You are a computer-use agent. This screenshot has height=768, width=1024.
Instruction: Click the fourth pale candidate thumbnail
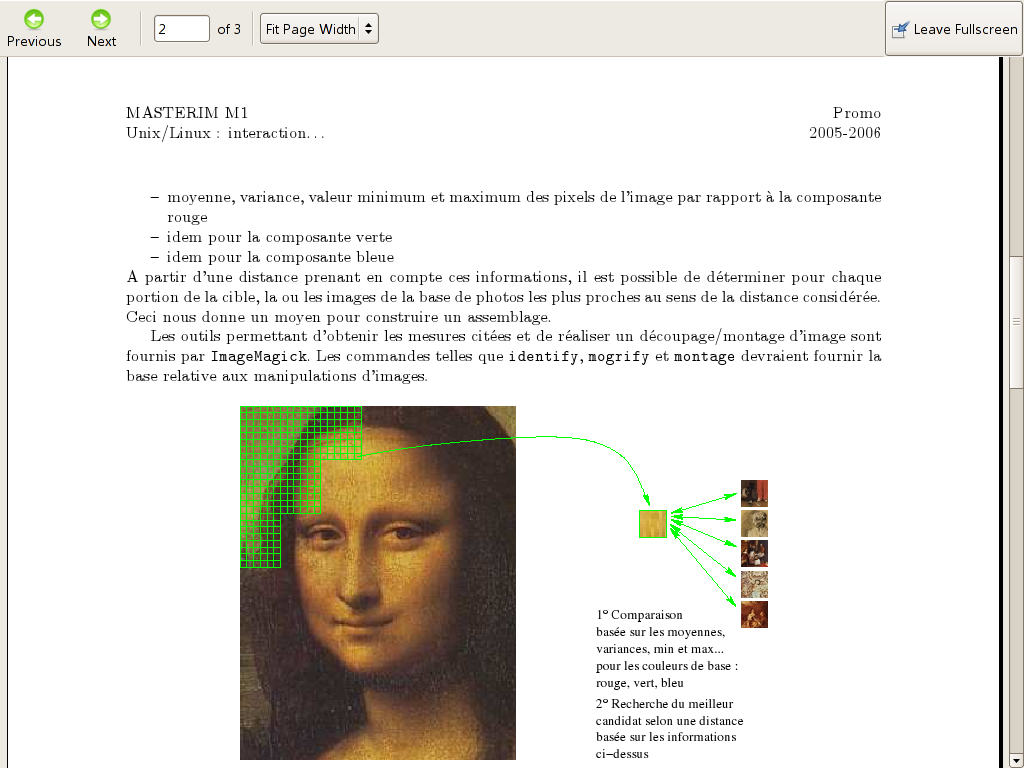tap(754, 584)
